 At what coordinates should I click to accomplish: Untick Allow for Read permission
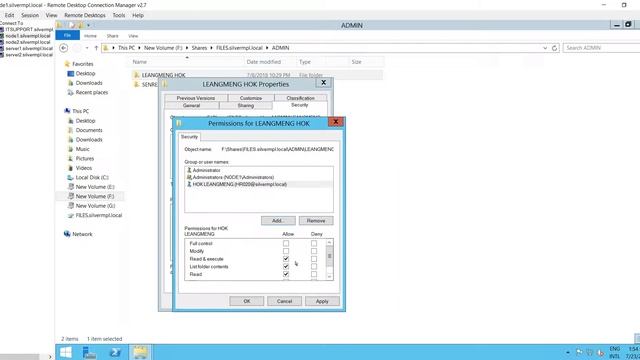(x=286, y=274)
